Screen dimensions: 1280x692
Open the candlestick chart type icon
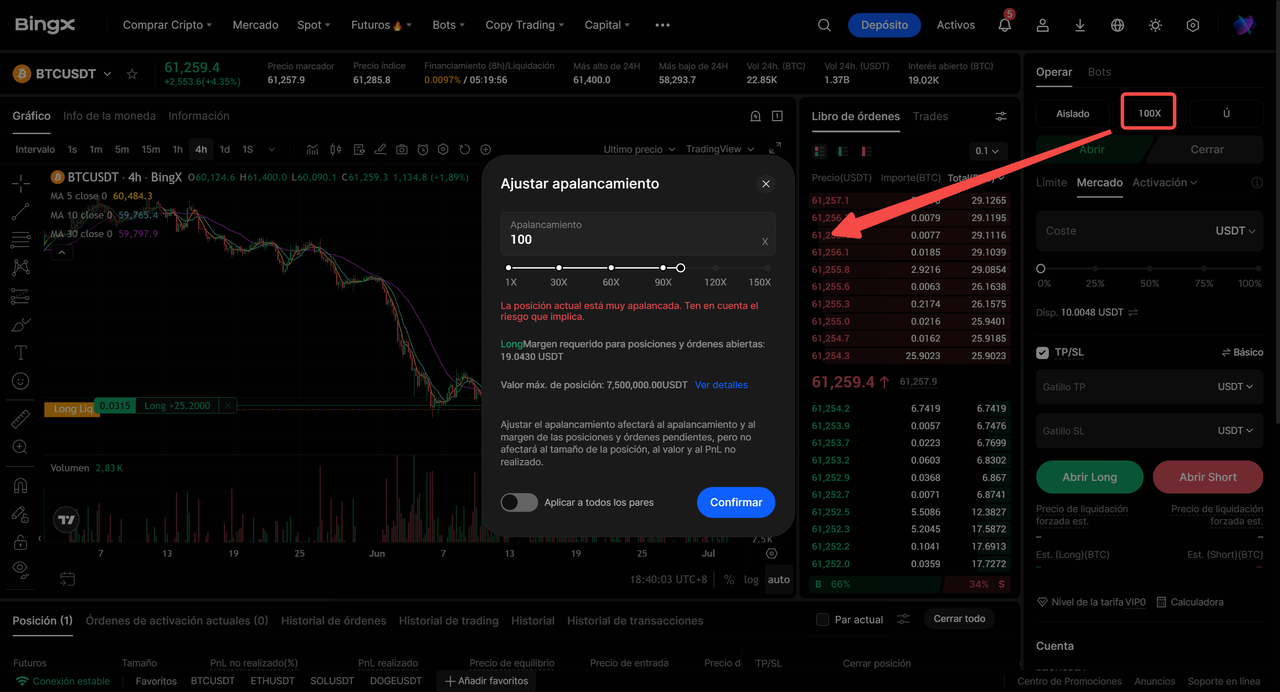pyautogui.click(x=336, y=150)
